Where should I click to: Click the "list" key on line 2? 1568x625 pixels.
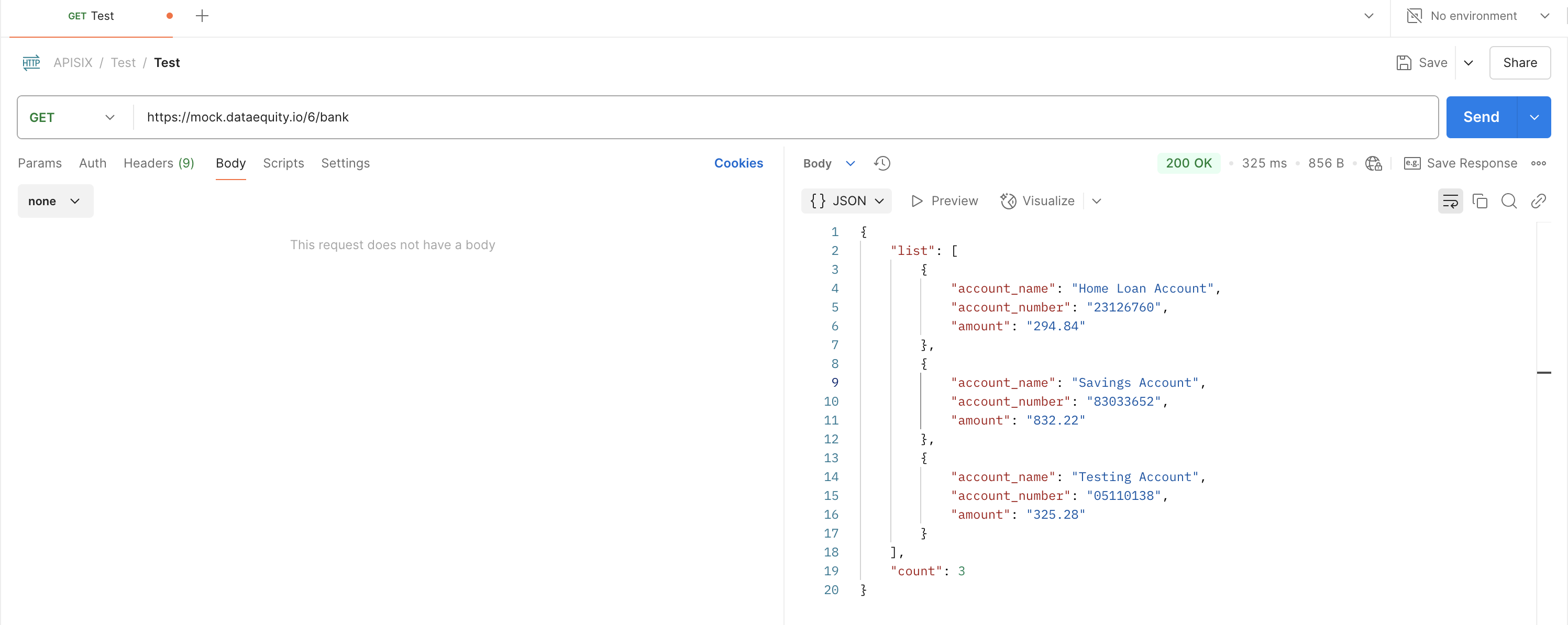pos(912,251)
